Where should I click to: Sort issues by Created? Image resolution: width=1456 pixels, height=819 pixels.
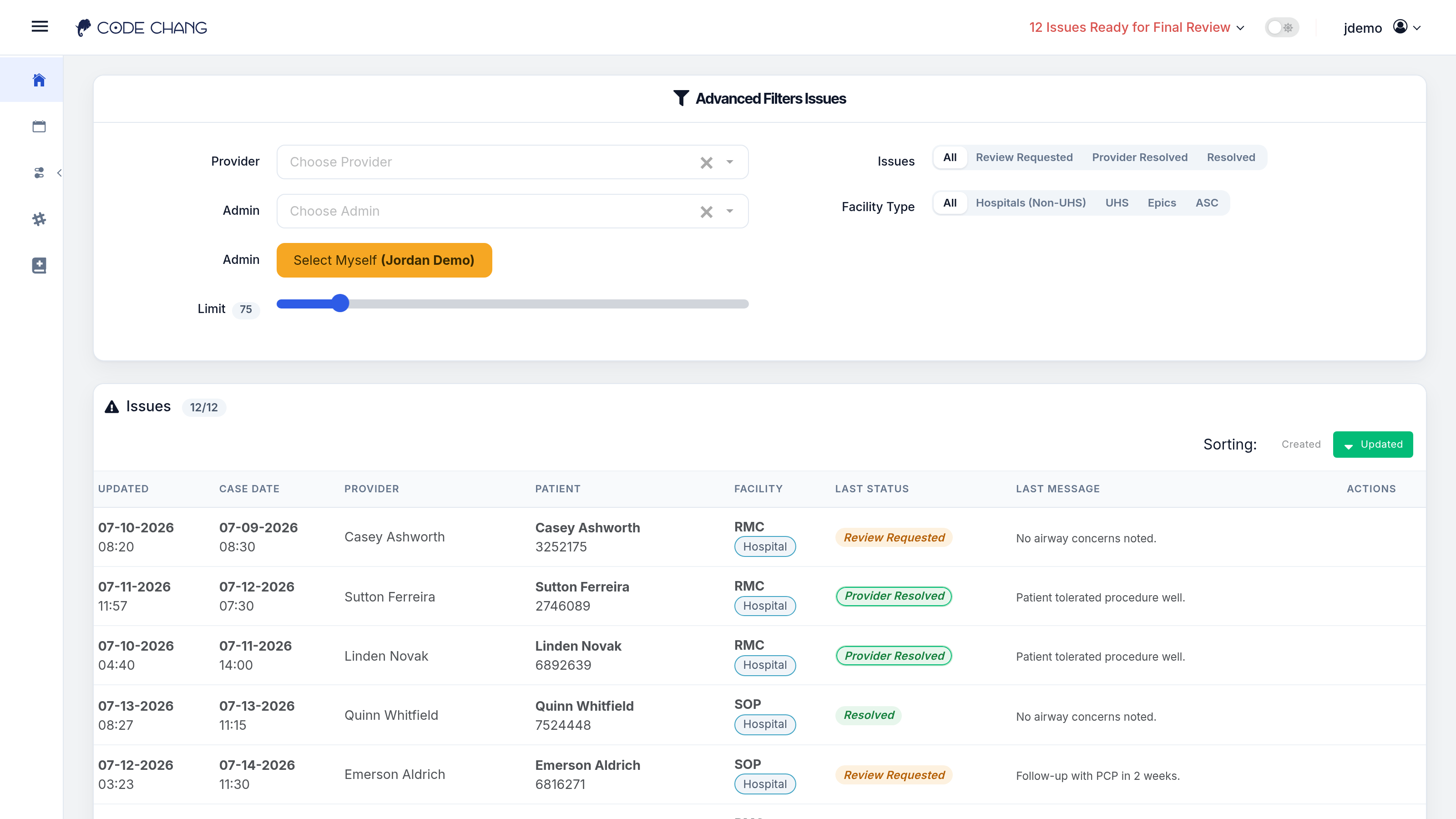1300,444
